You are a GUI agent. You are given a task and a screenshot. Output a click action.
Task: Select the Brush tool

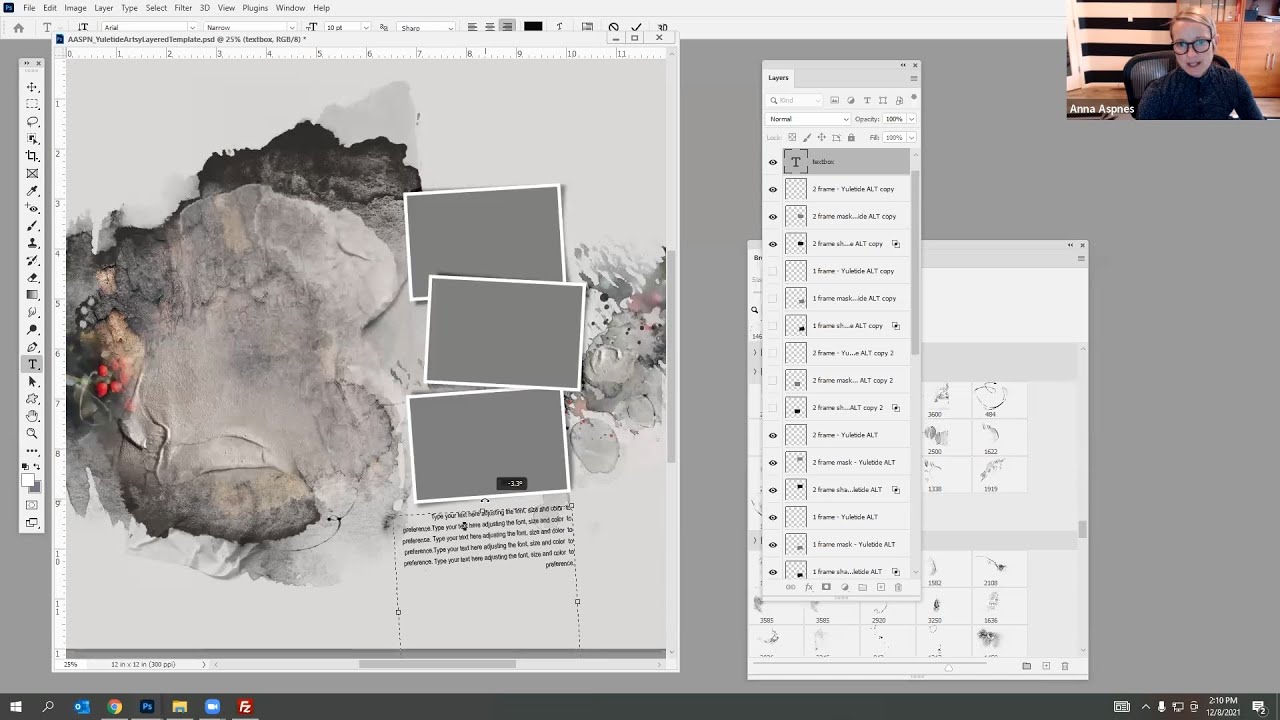click(33, 226)
